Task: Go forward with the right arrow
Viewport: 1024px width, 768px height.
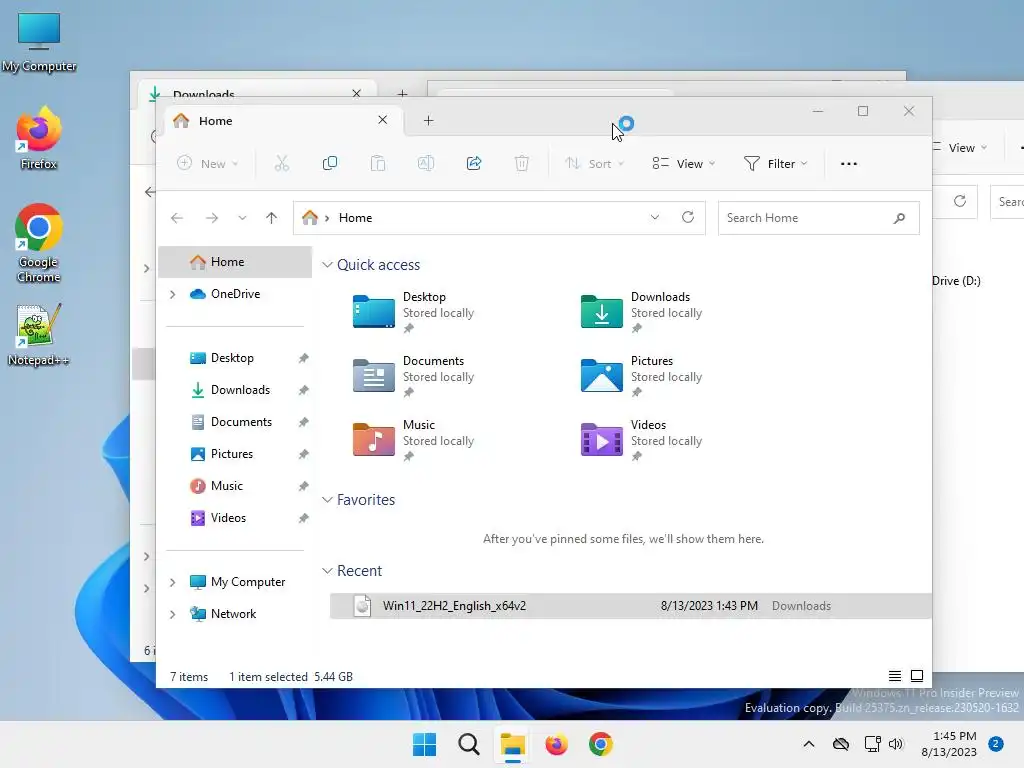Action: click(212, 218)
